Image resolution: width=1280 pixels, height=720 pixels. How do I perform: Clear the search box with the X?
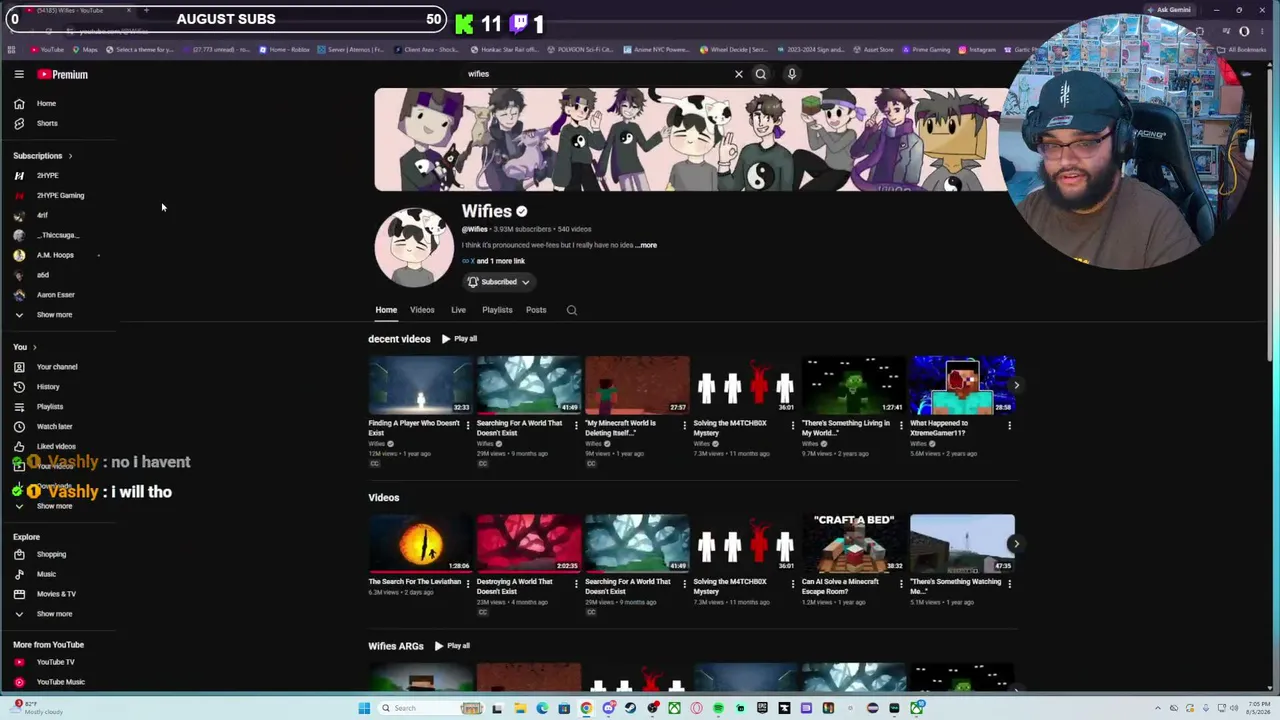pyautogui.click(x=739, y=74)
